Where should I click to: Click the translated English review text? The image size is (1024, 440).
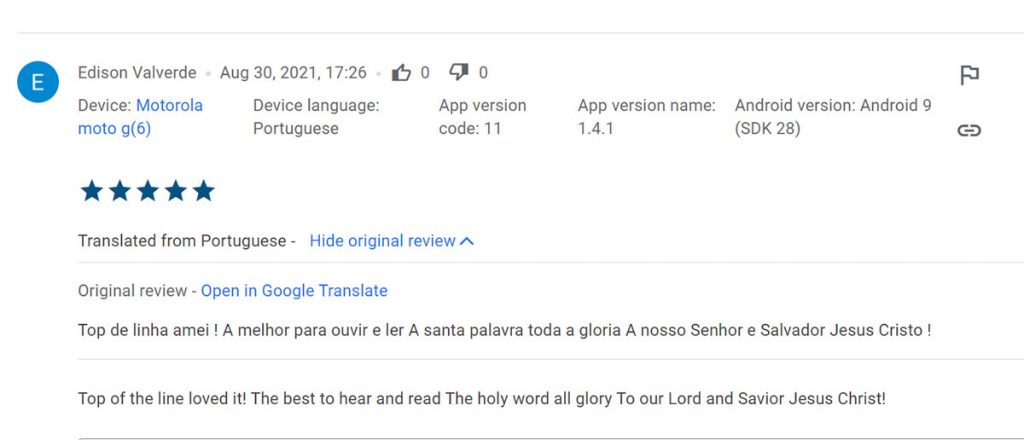481,398
